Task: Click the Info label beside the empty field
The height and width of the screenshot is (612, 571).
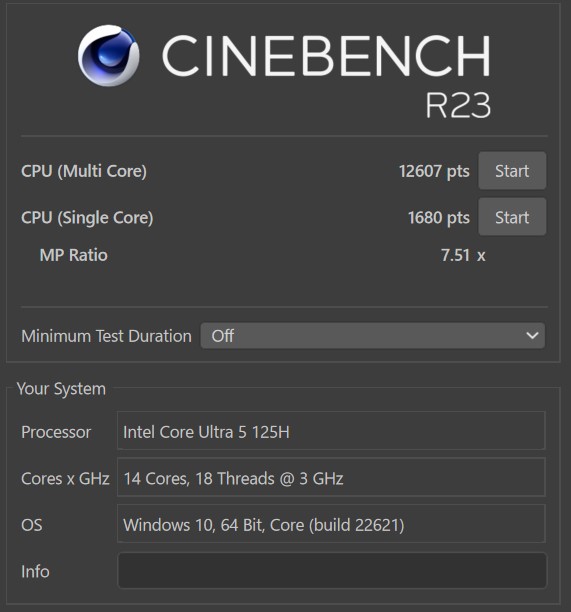Action: (35, 571)
